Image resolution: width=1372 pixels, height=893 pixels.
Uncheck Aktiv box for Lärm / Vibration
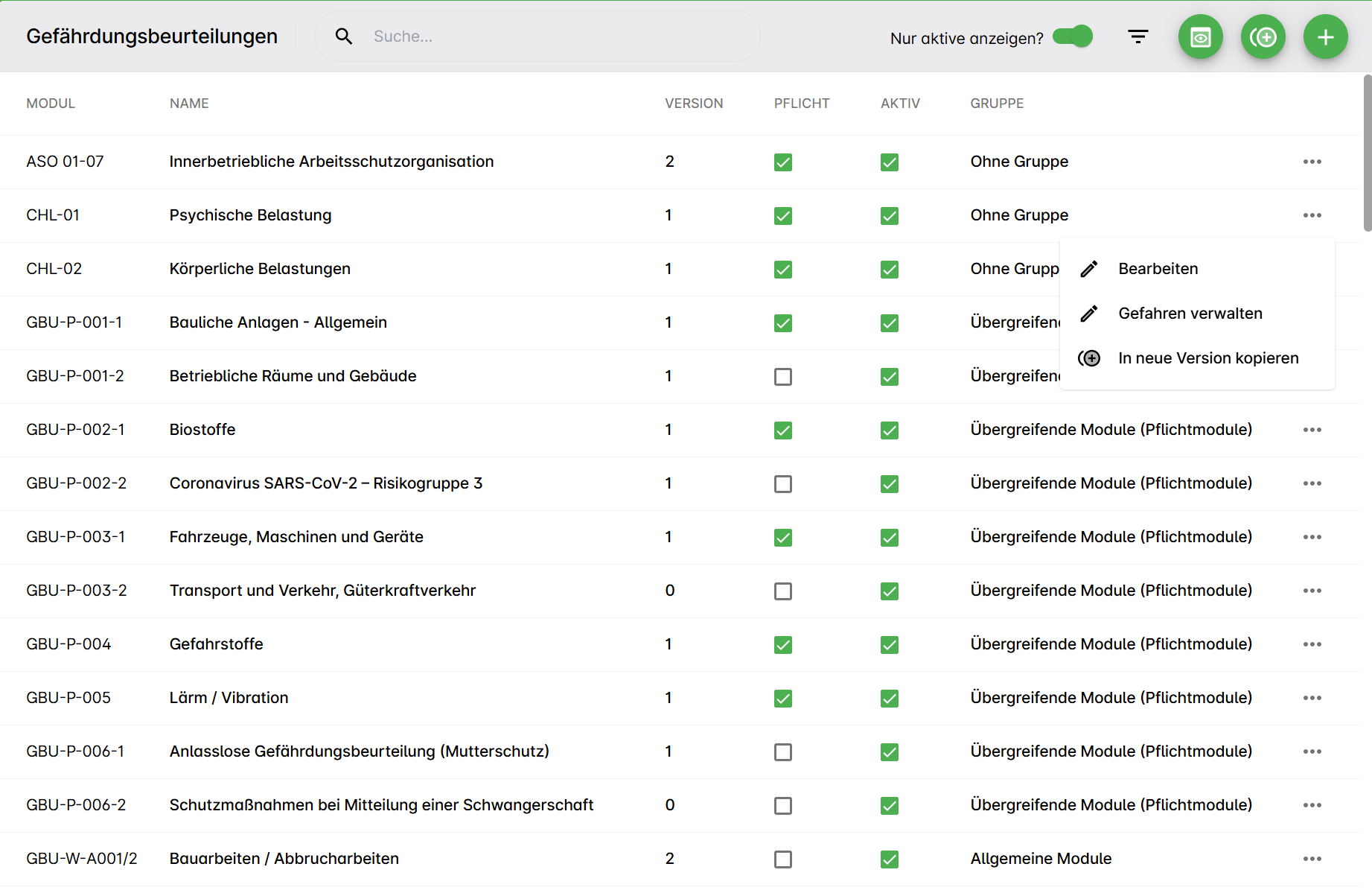[889, 699]
